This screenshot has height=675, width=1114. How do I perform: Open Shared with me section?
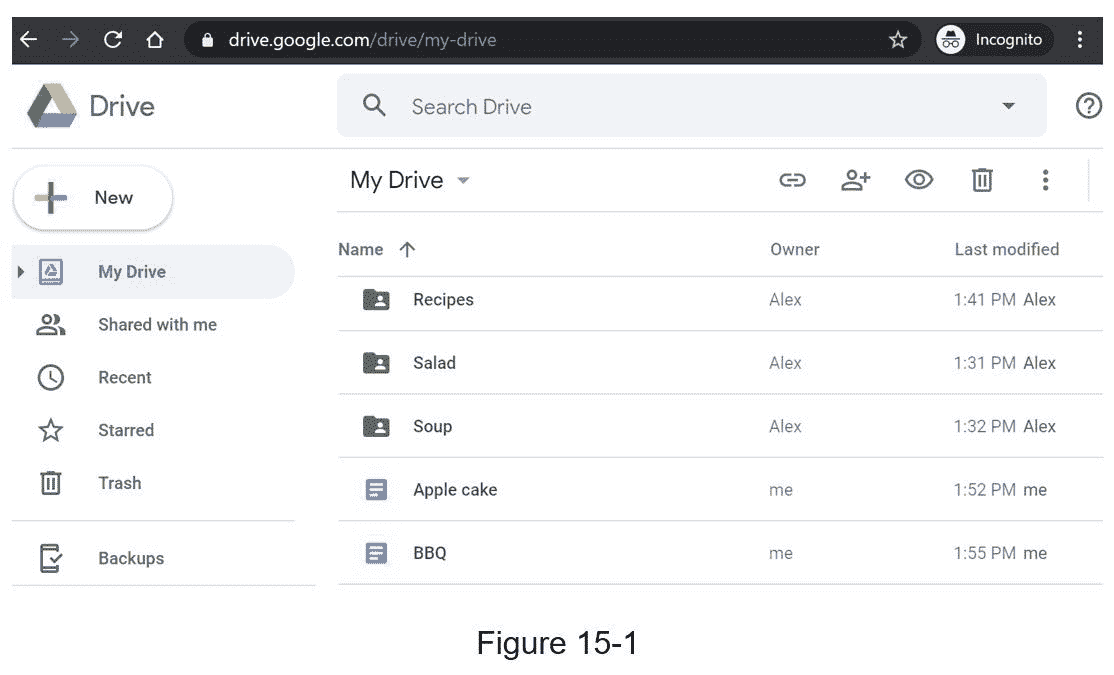point(157,325)
